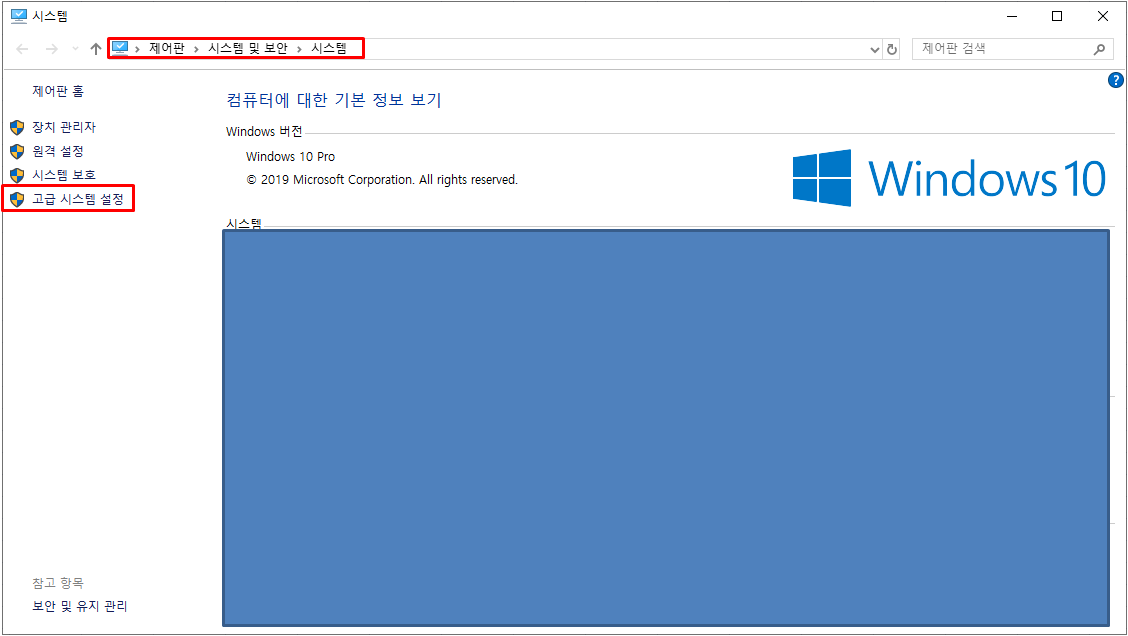Open address bar history dropdown
Image resolution: width=1128 pixels, height=636 pixels.
pos(875,50)
